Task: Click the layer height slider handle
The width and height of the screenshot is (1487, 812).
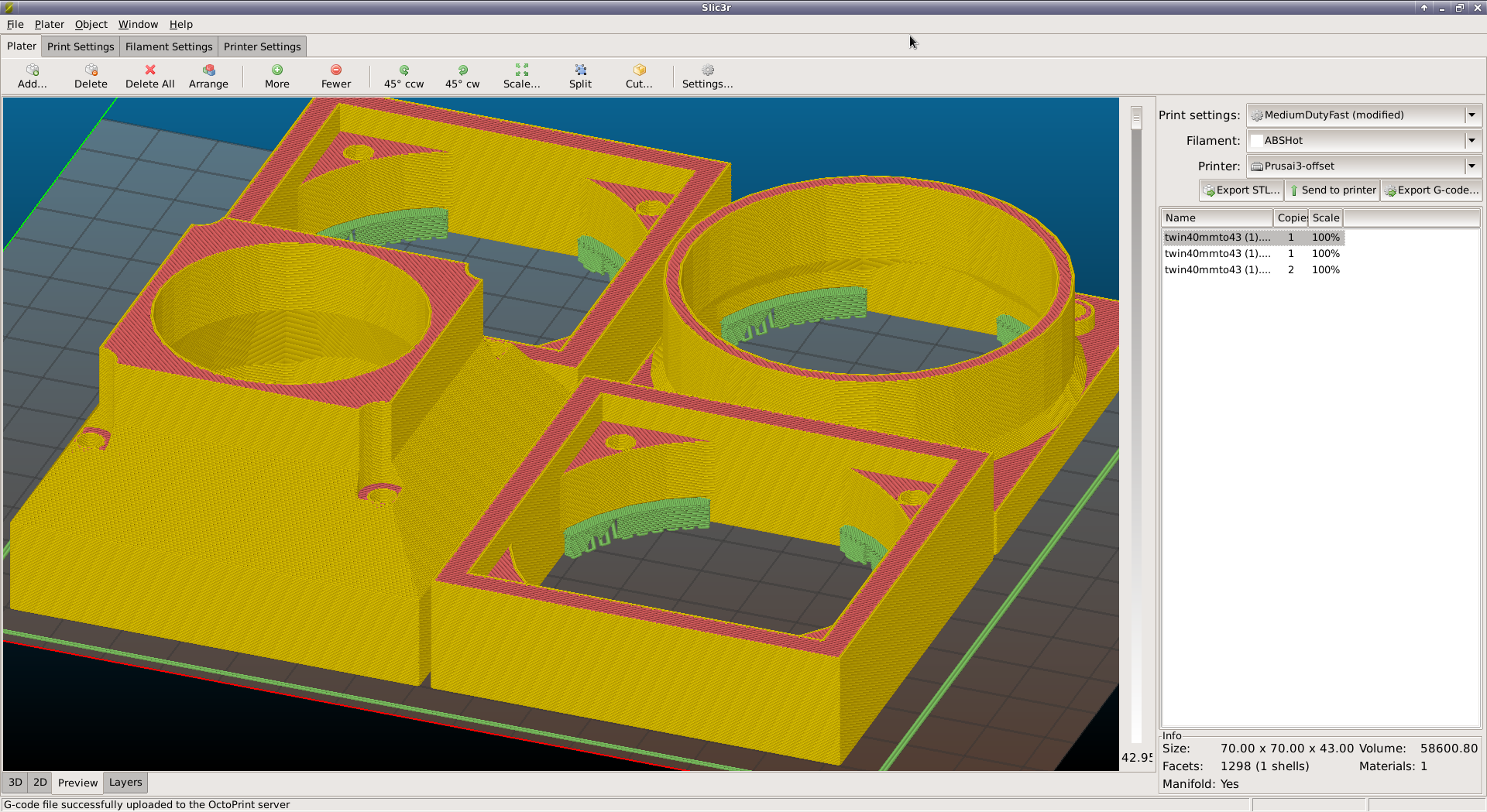Action: pyautogui.click(x=1136, y=118)
